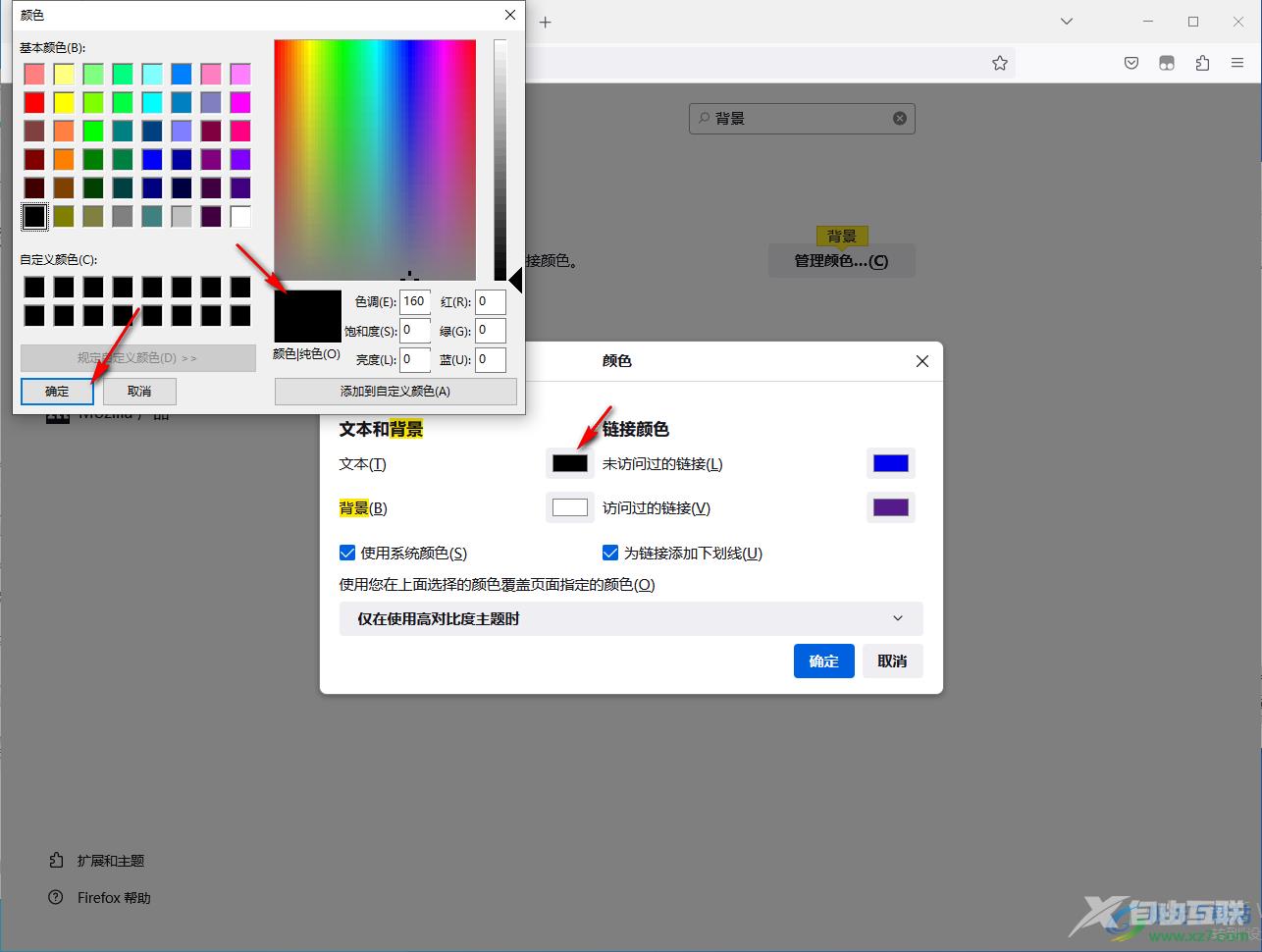
Task: Select the black basic color swatch
Action: tap(34, 216)
